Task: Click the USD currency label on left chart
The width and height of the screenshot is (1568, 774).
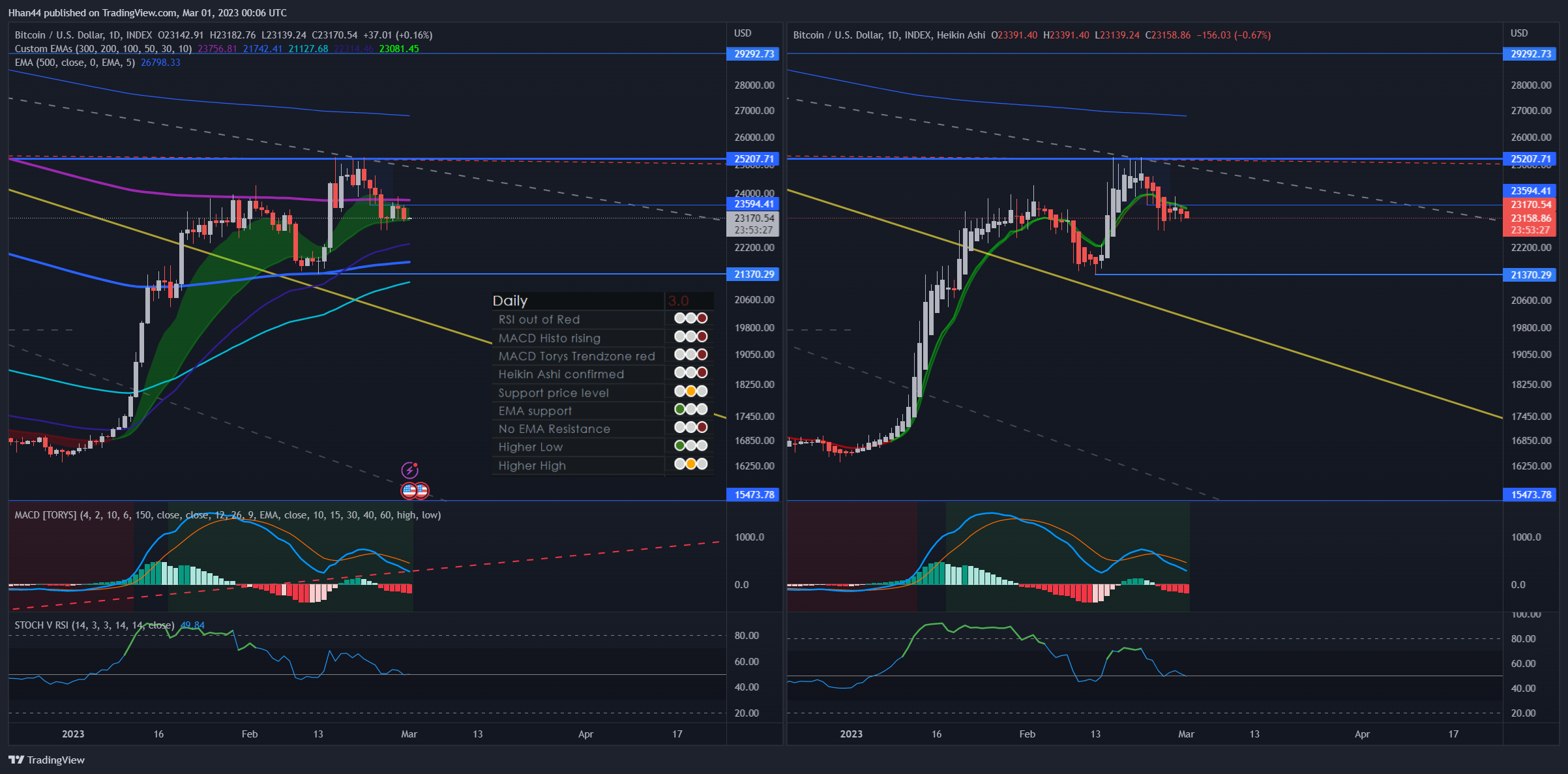Action: [x=743, y=33]
